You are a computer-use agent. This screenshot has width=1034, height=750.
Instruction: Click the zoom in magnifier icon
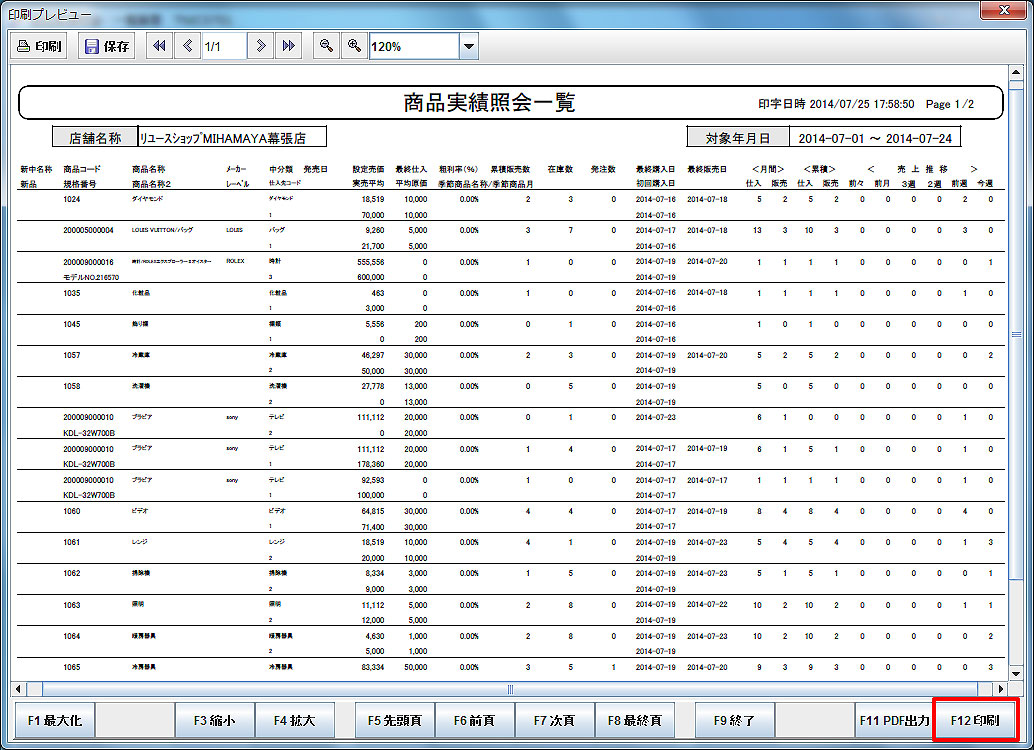point(353,46)
